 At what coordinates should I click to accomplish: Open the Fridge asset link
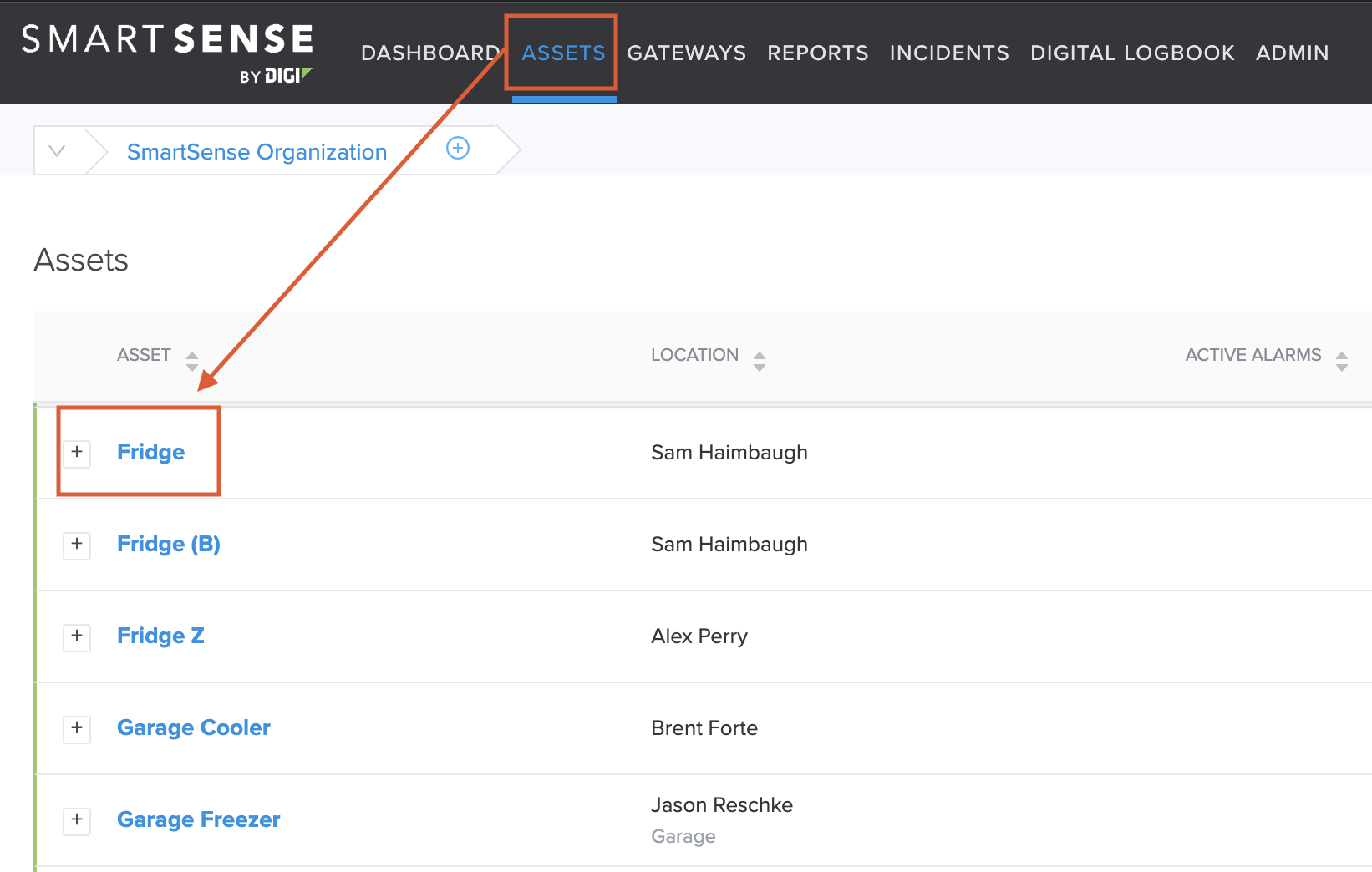[x=150, y=452]
